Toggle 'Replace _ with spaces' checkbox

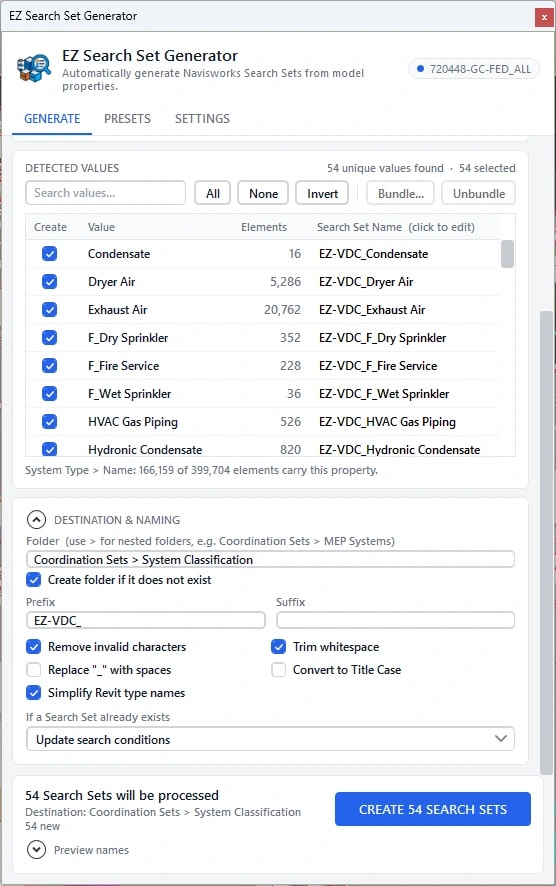[x=34, y=670]
